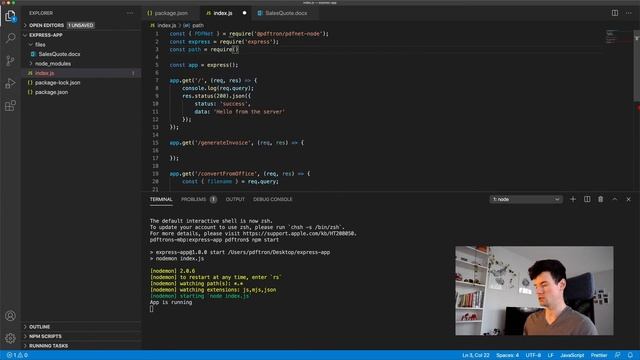The image size is (640, 360).
Task: Click line number 15 in the gutter
Action: point(155,143)
